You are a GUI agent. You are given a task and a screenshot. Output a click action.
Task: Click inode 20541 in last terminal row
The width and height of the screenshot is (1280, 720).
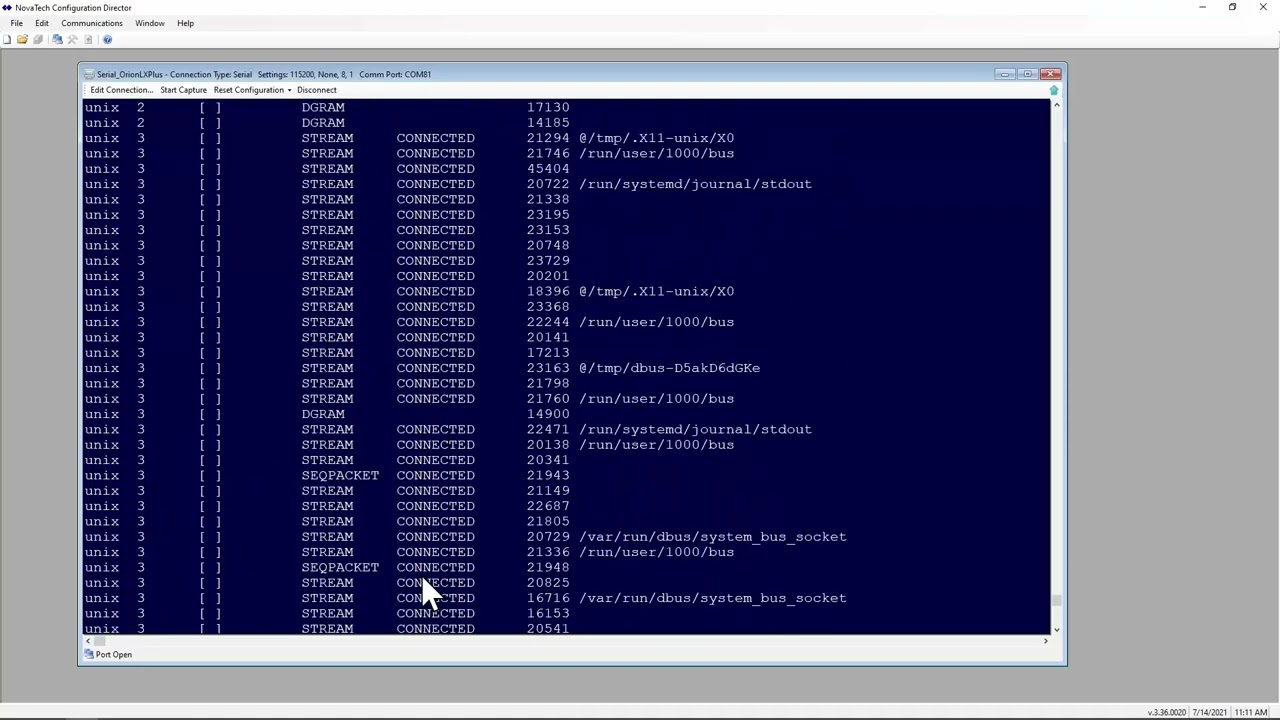(x=548, y=628)
